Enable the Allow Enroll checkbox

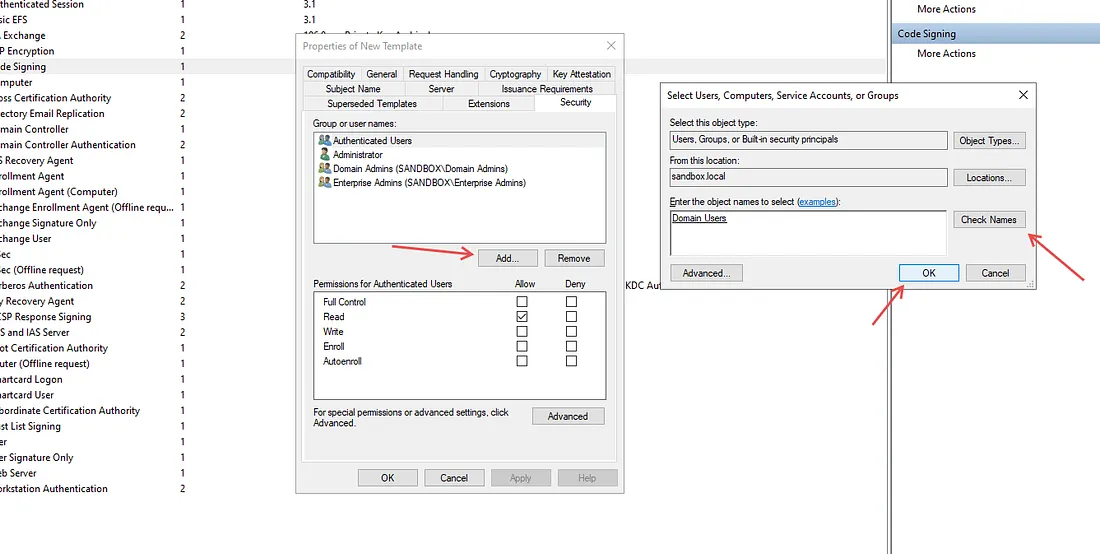pyautogui.click(x=522, y=346)
